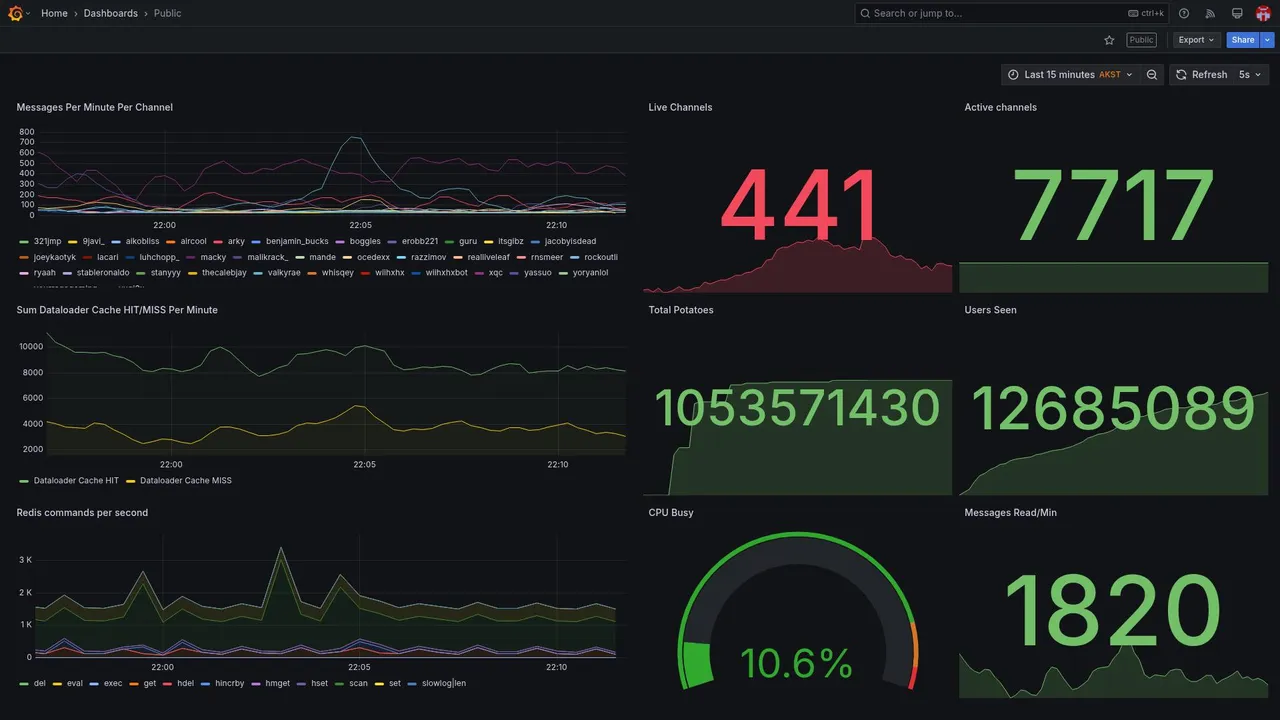Click the help question mark icon

point(1184,13)
